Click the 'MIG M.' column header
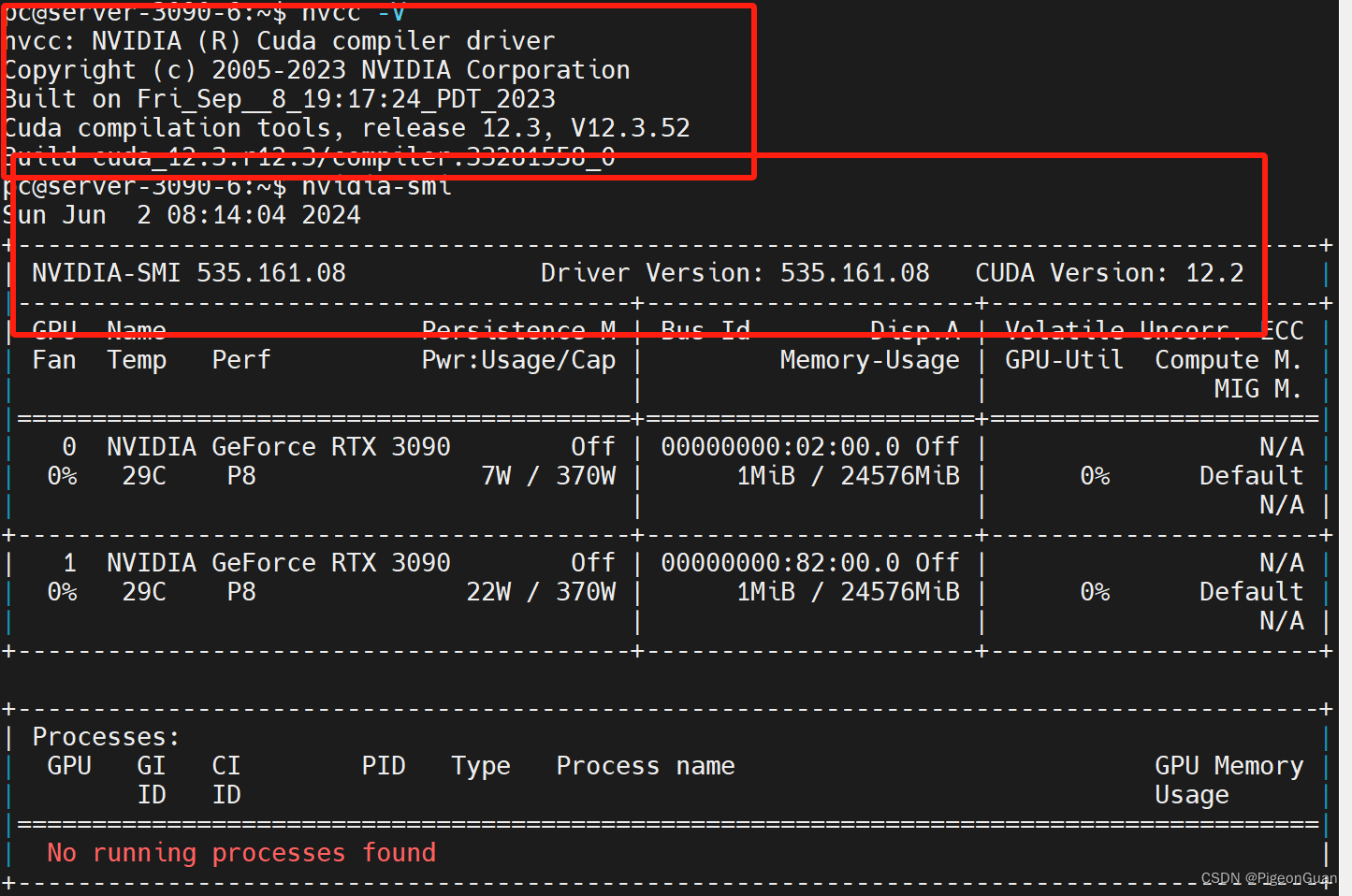Image resolution: width=1352 pixels, height=896 pixels. (x=1258, y=389)
